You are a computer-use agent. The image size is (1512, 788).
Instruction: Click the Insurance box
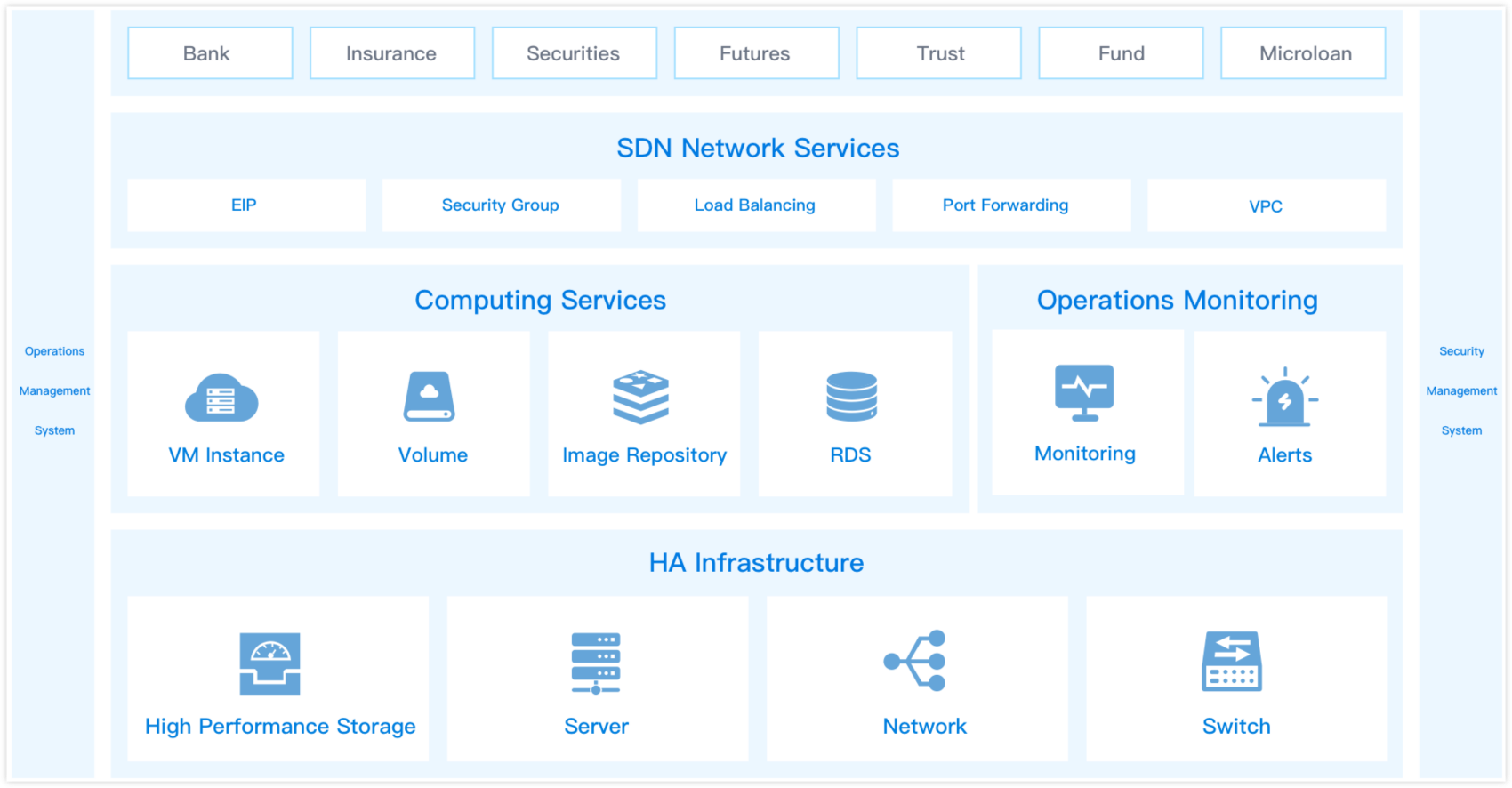(x=392, y=53)
